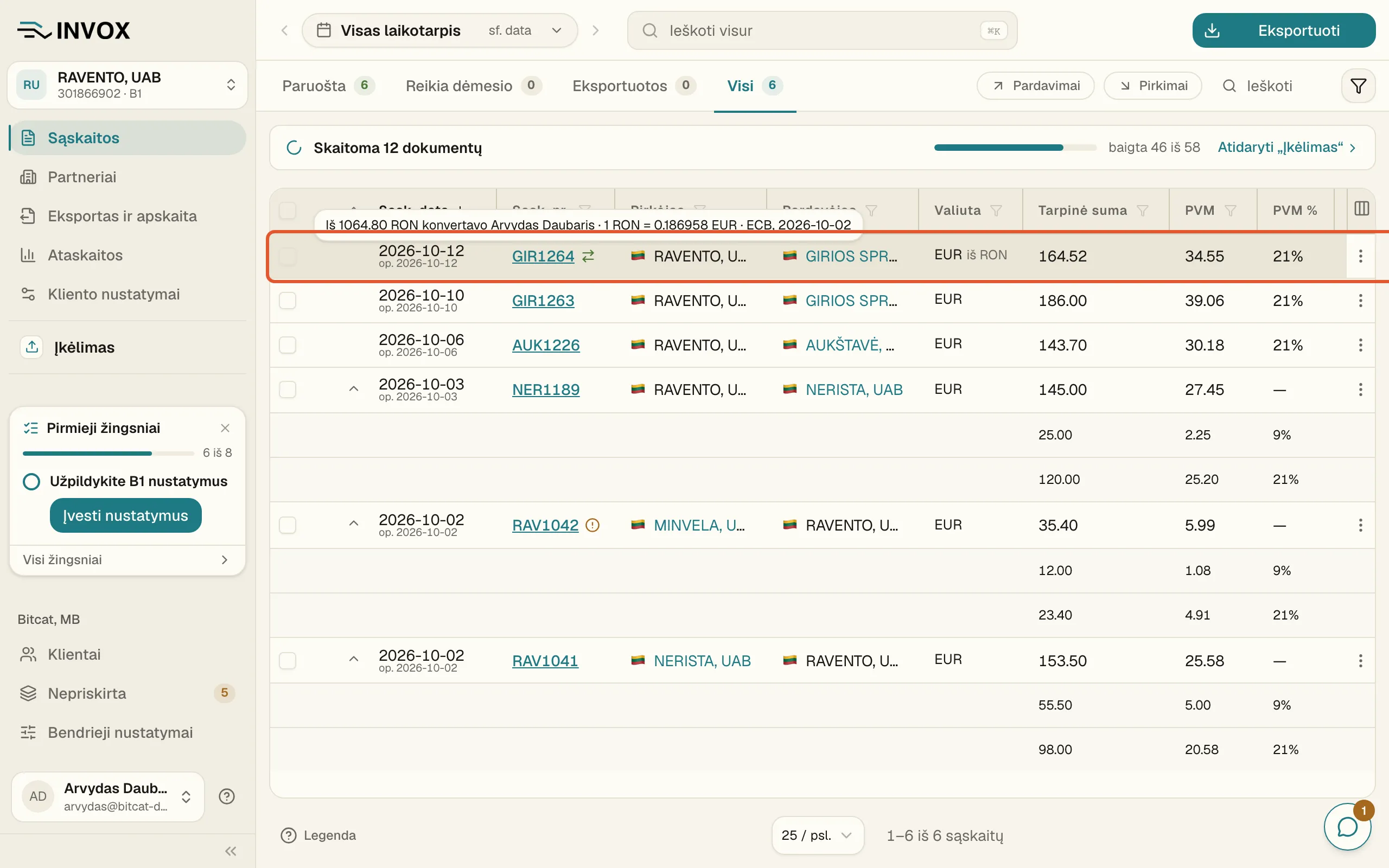Viewport: 1389px width, 868px height.
Task: Click the Įvesti nustatymus button
Action: tap(126, 515)
